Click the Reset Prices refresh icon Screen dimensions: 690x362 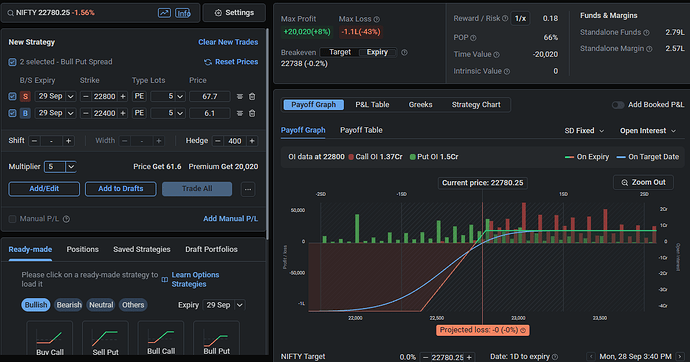pos(208,62)
